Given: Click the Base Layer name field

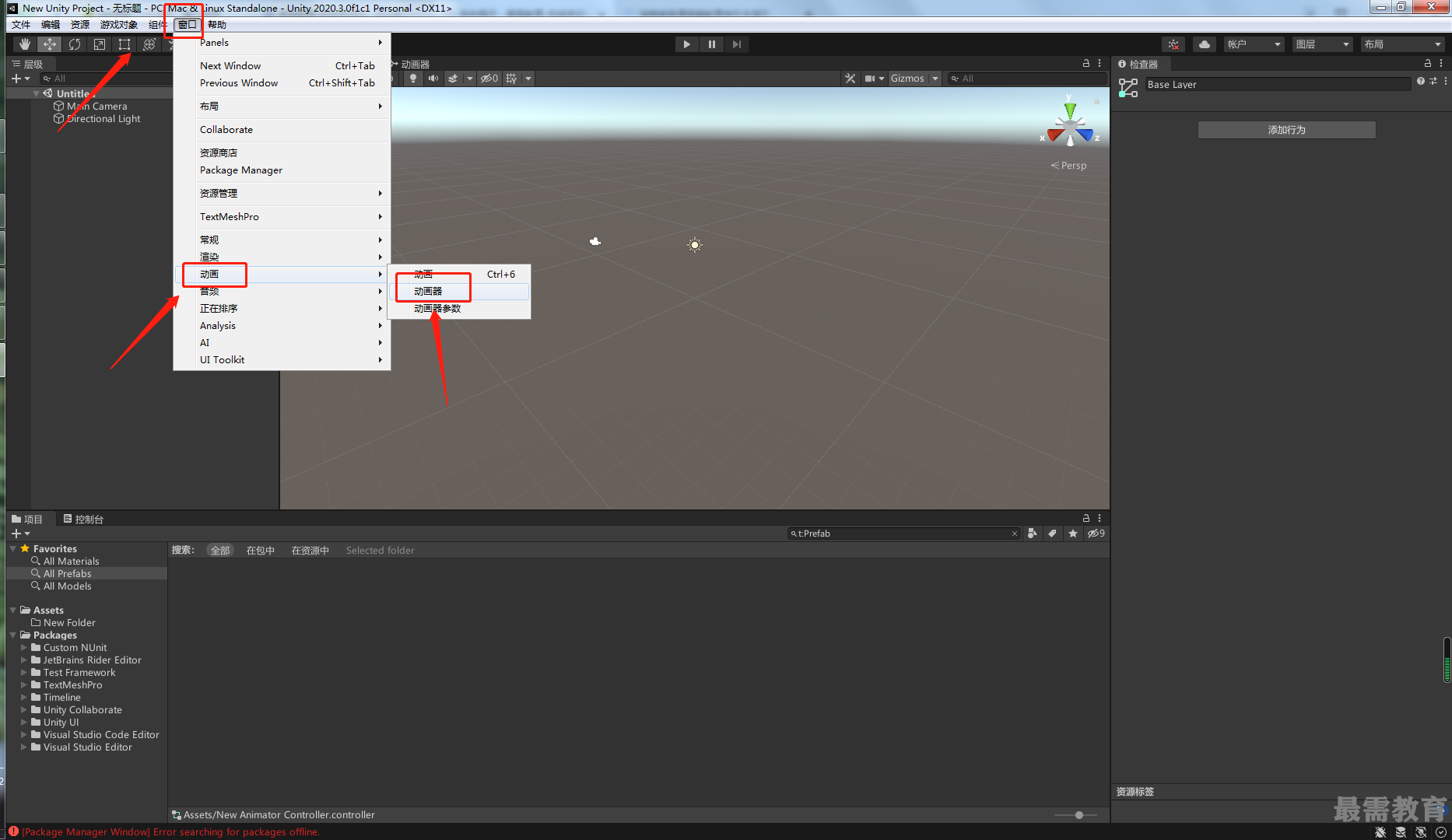Looking at the screenshot, I should pos(1278,85).
